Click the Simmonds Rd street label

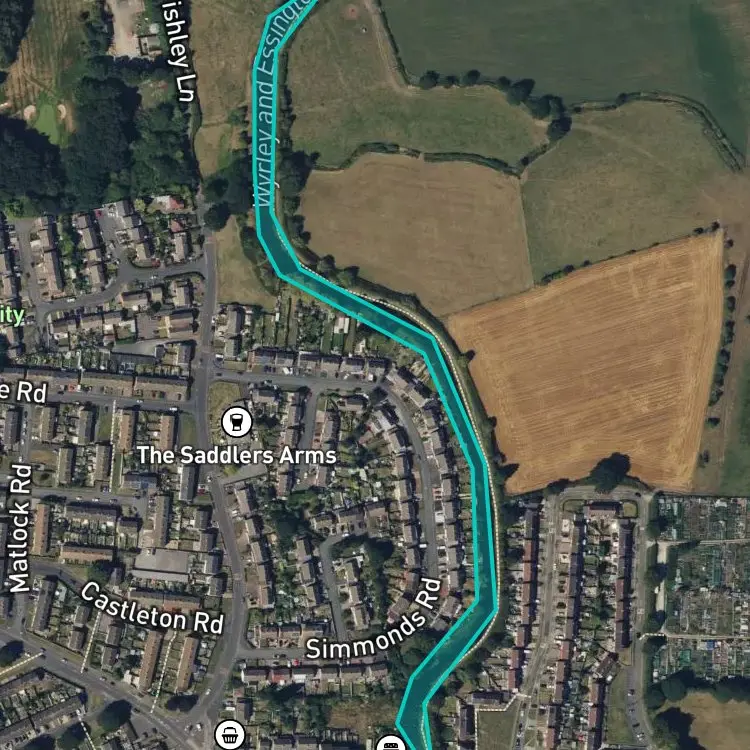(373, 619)
